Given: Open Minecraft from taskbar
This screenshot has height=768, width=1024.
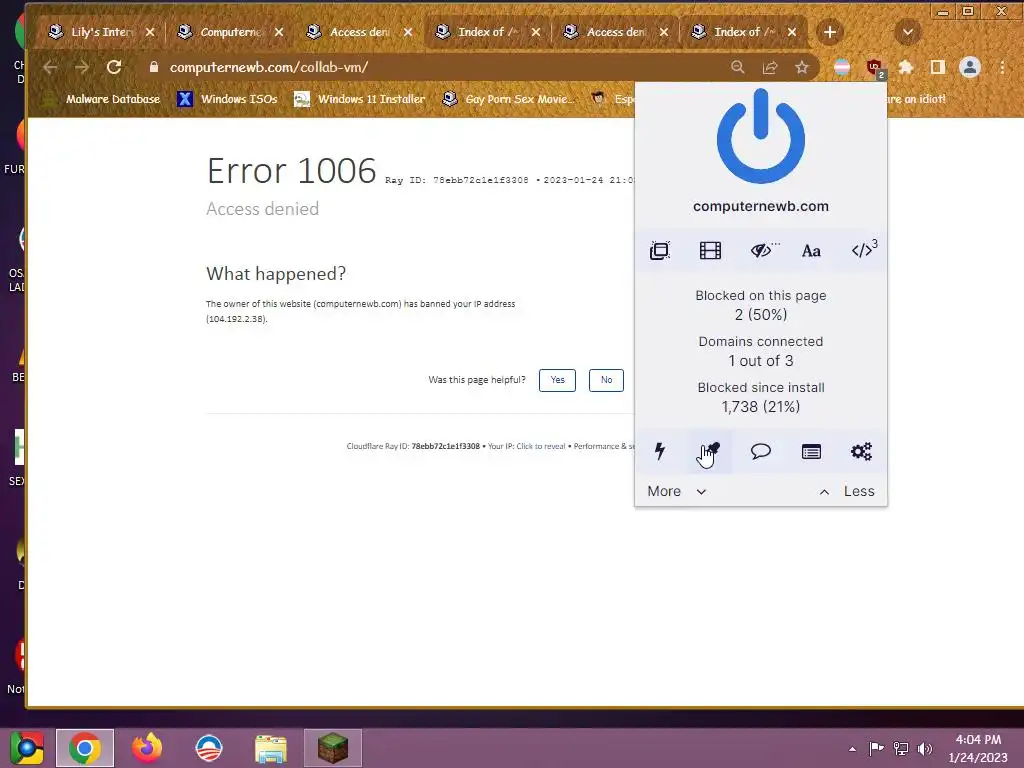Looking at the screenshot, I should pyautogui.click(x=332, y=748).
